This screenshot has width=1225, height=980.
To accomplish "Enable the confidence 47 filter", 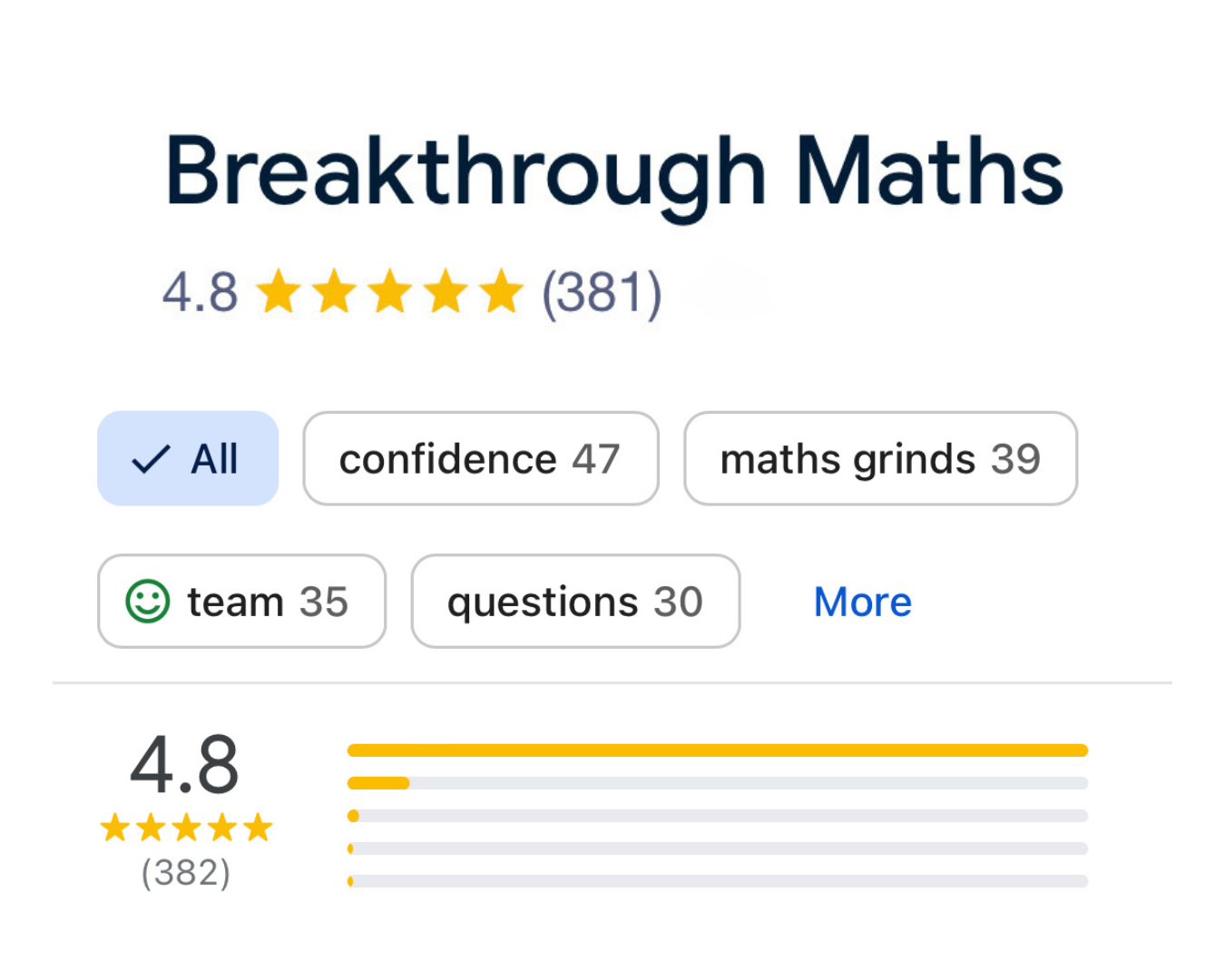I will 480,458.
